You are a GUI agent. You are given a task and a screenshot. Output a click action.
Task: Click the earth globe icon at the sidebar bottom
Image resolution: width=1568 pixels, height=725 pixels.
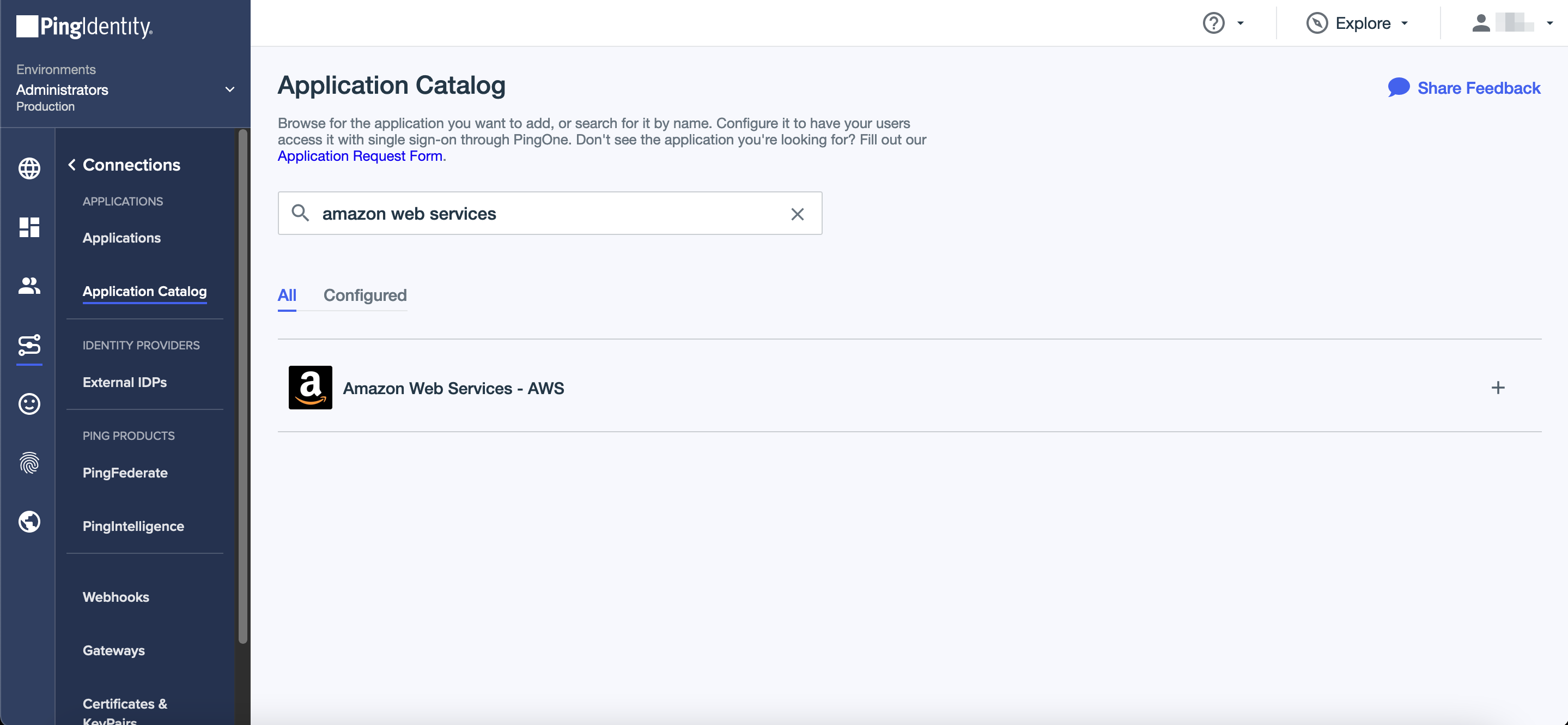pyautogui.click(x=29, y=522)
